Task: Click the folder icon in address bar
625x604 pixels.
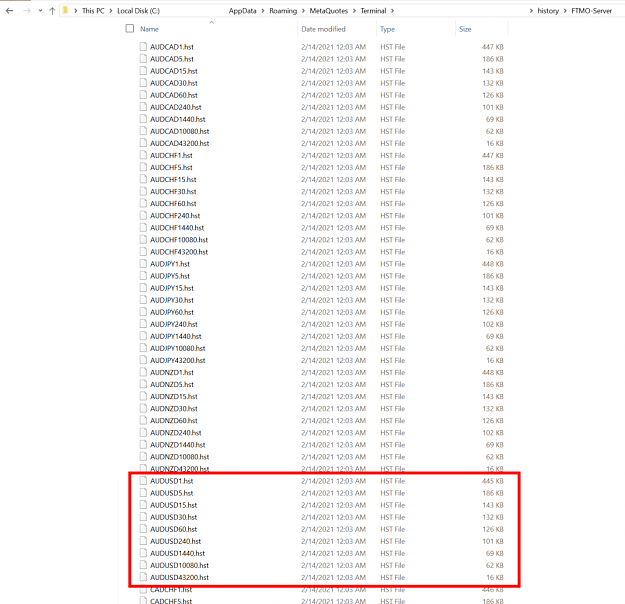Action: point(65,10)
